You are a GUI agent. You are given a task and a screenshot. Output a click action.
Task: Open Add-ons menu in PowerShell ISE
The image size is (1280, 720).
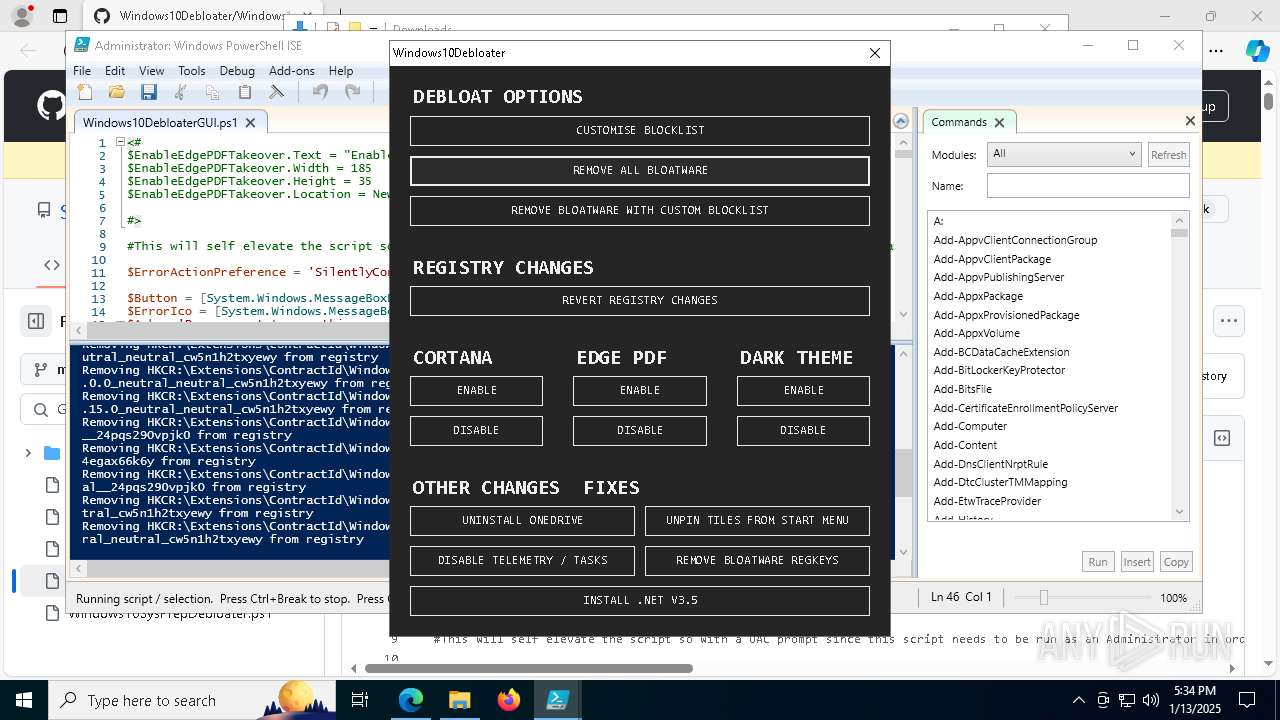click(x=292, y=71)
